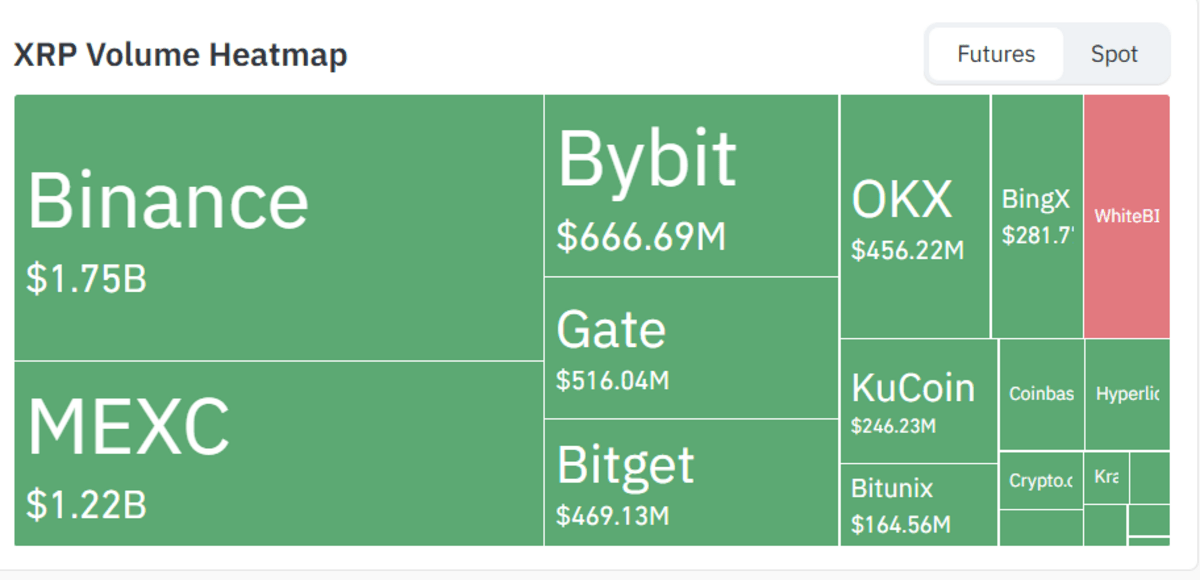Click the XRP Volume Heatmap title

(180, 55)
